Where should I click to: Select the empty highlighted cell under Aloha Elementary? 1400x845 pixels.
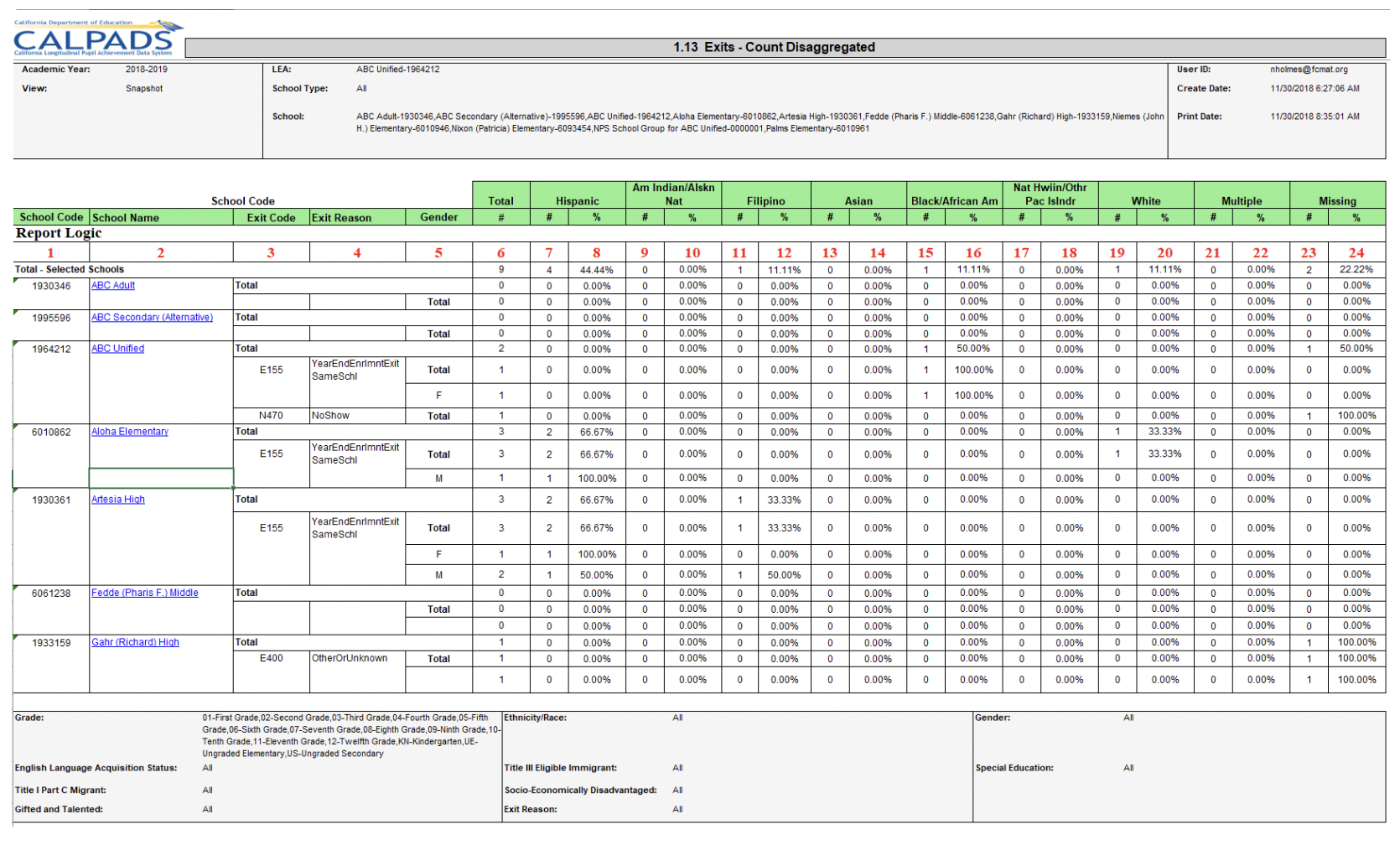tap(161, 478)
